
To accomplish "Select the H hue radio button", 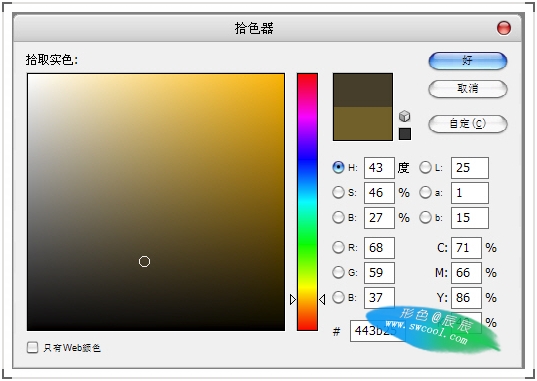I will (338, 167).
